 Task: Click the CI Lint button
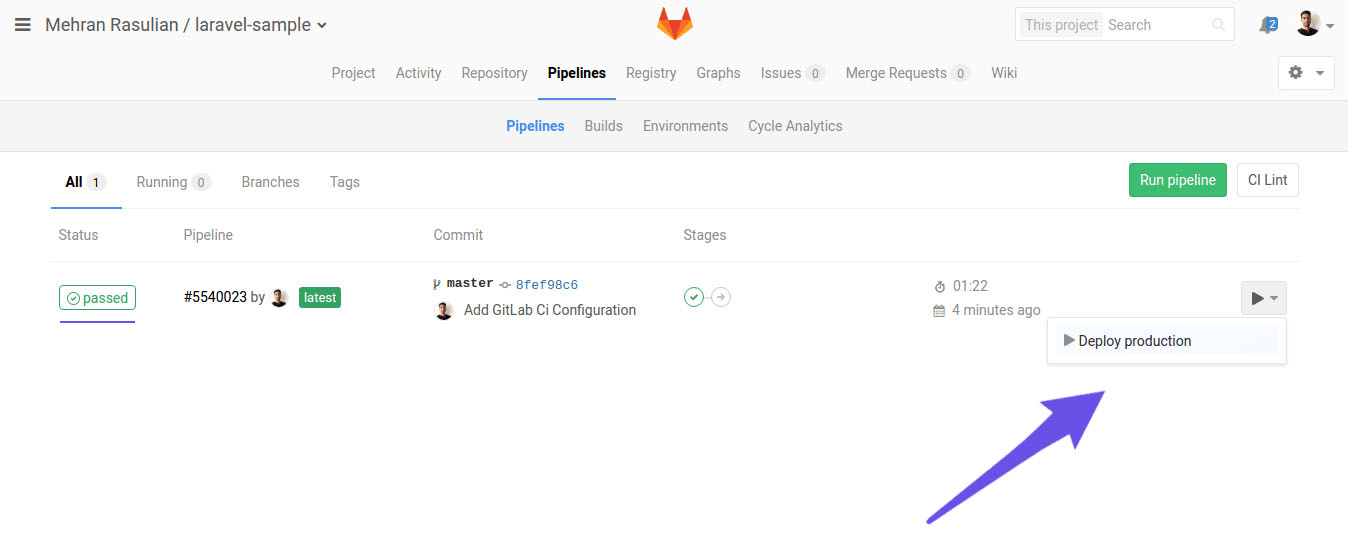(x=1267, y=180)
